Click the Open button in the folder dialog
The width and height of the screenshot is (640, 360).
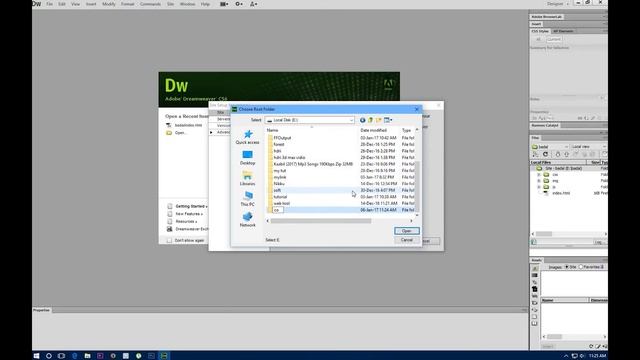tap(407, 231)
